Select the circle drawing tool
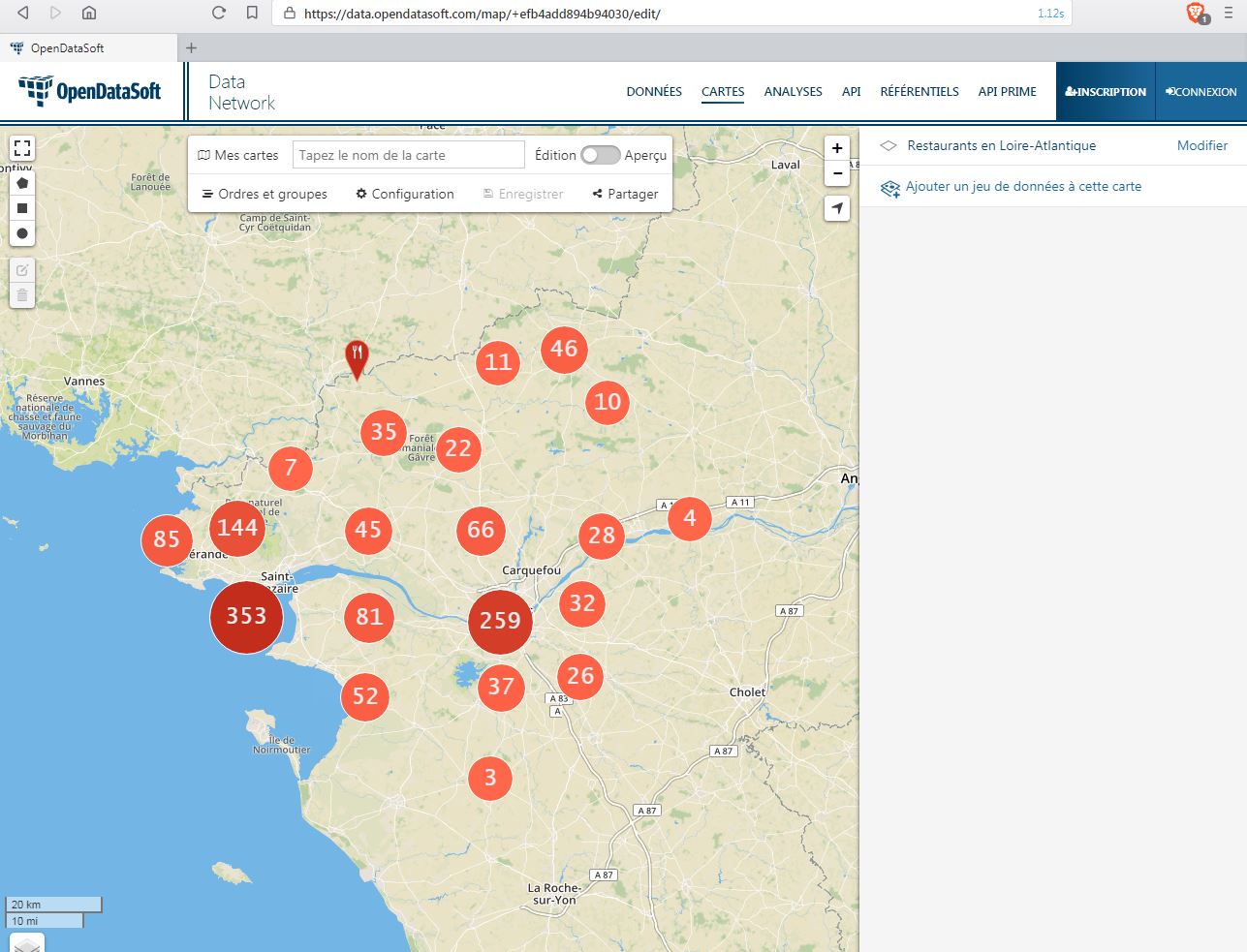1247x952 pixels. [22, 233]
